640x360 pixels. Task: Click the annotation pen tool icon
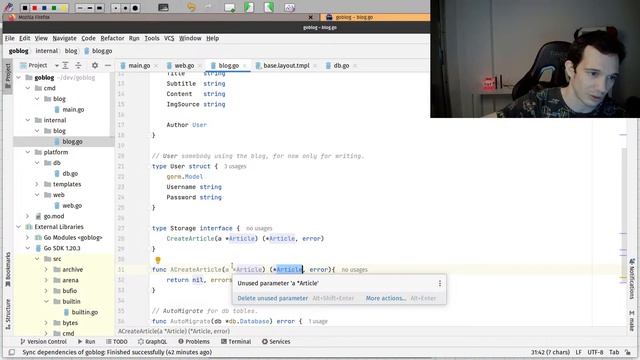9,7
